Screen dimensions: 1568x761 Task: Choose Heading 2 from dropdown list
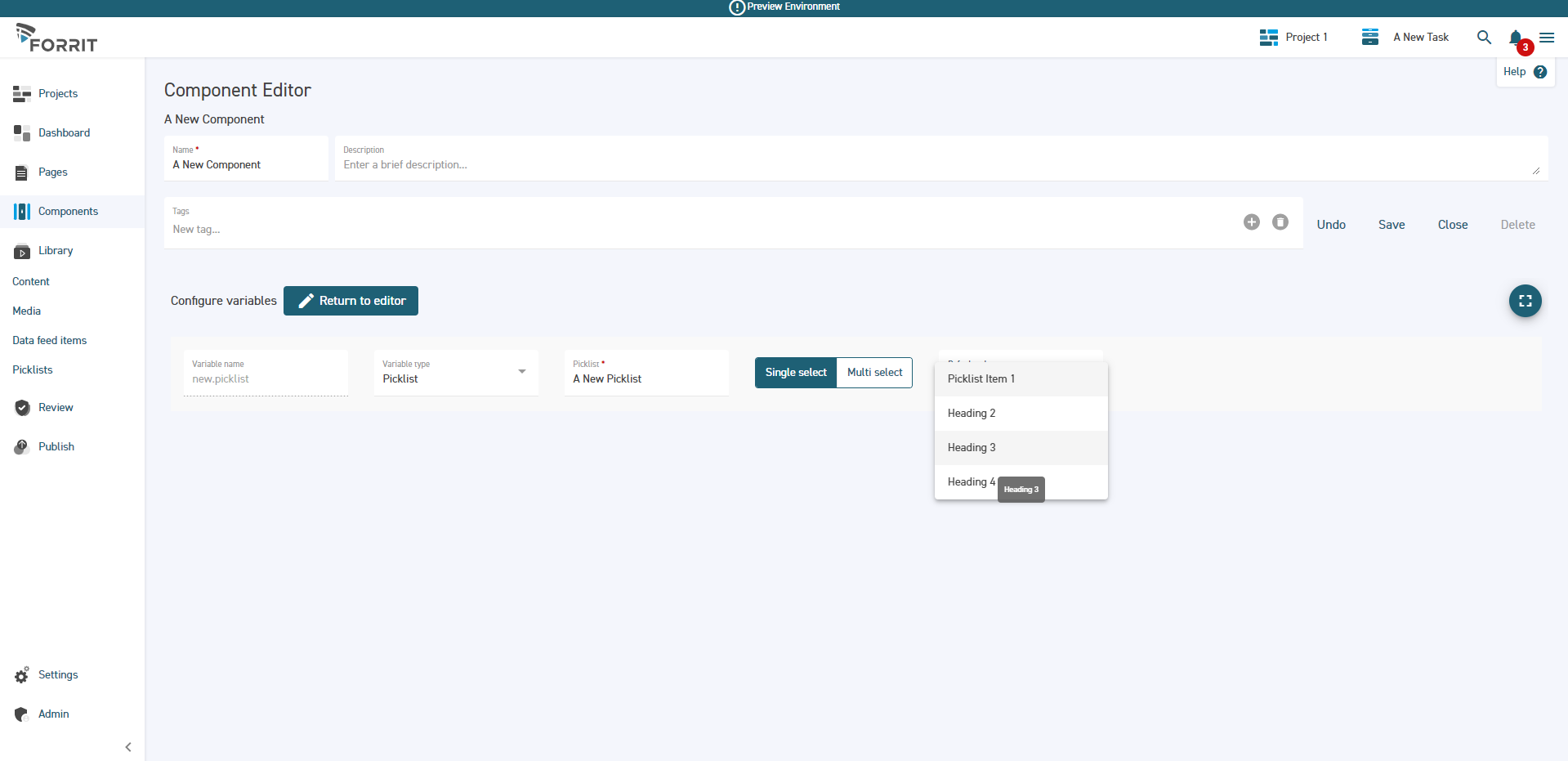point(972,414)
